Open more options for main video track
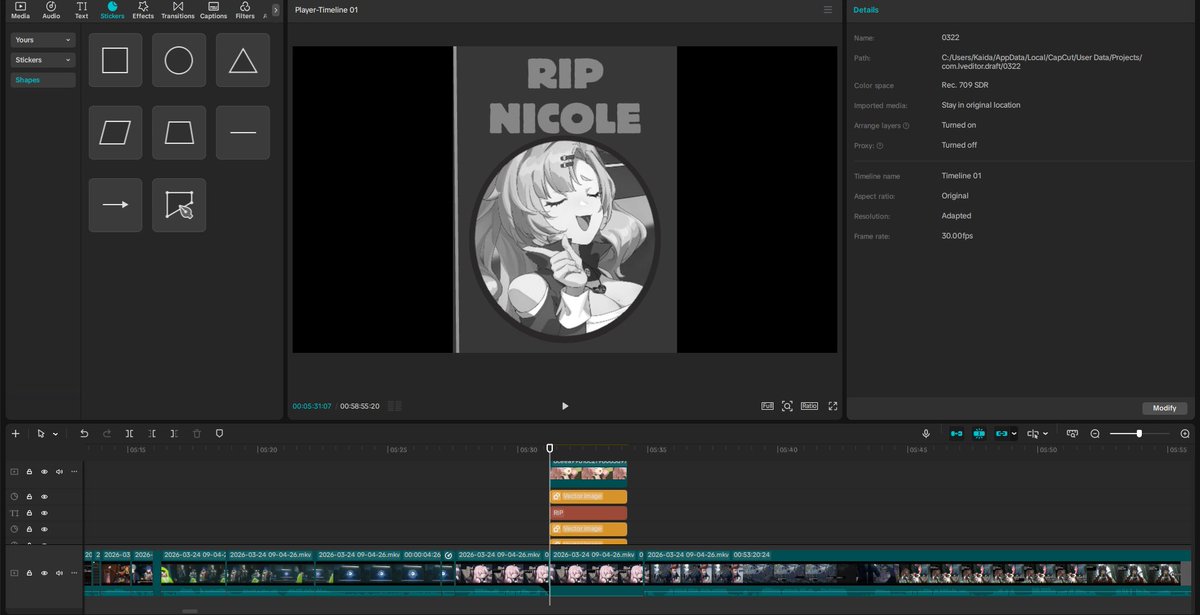The image size is (1200, 615). 74,573
